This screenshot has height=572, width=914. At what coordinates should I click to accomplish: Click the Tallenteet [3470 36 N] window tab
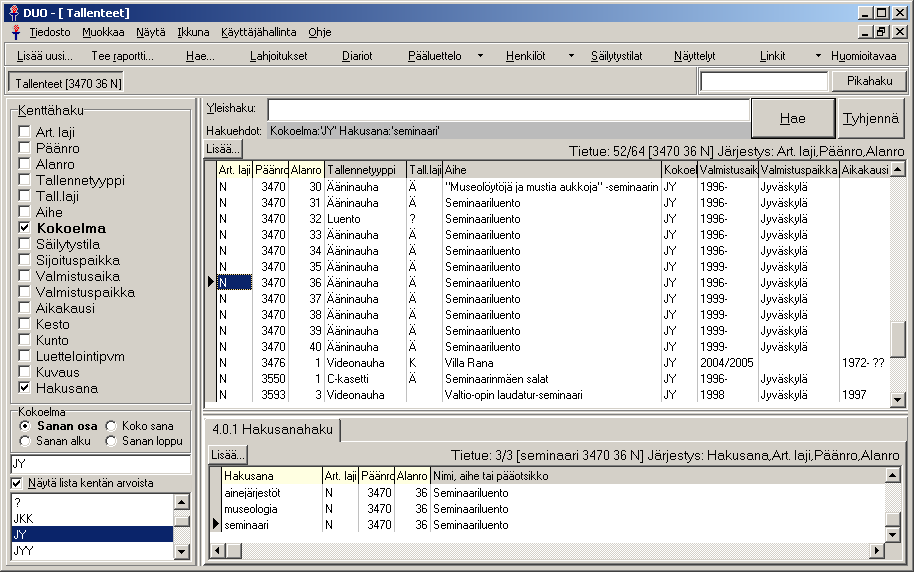pos(68,83)
